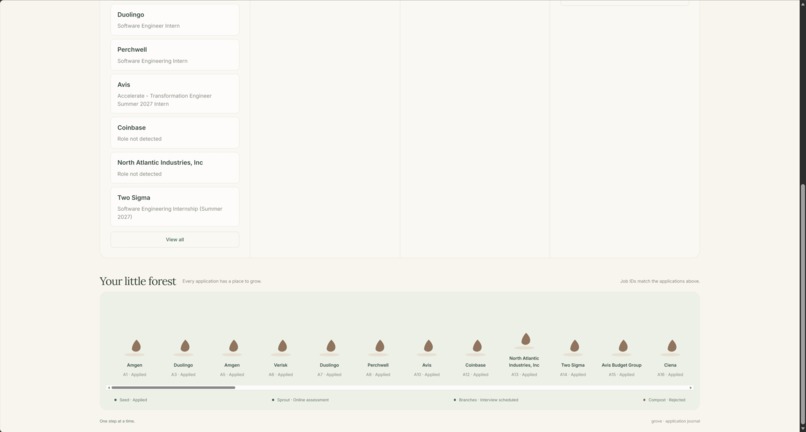Click the right arrow of the forest scrollbar

coord(690,388)
